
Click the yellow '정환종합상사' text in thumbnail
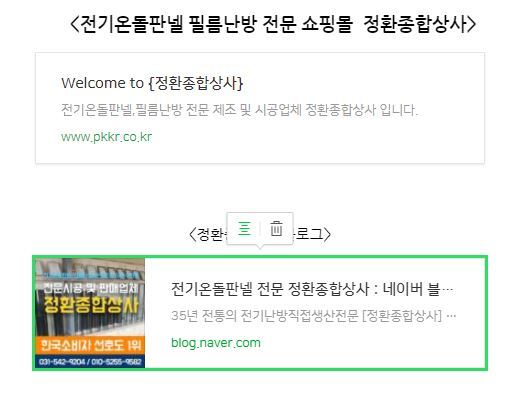click(91, 305)
